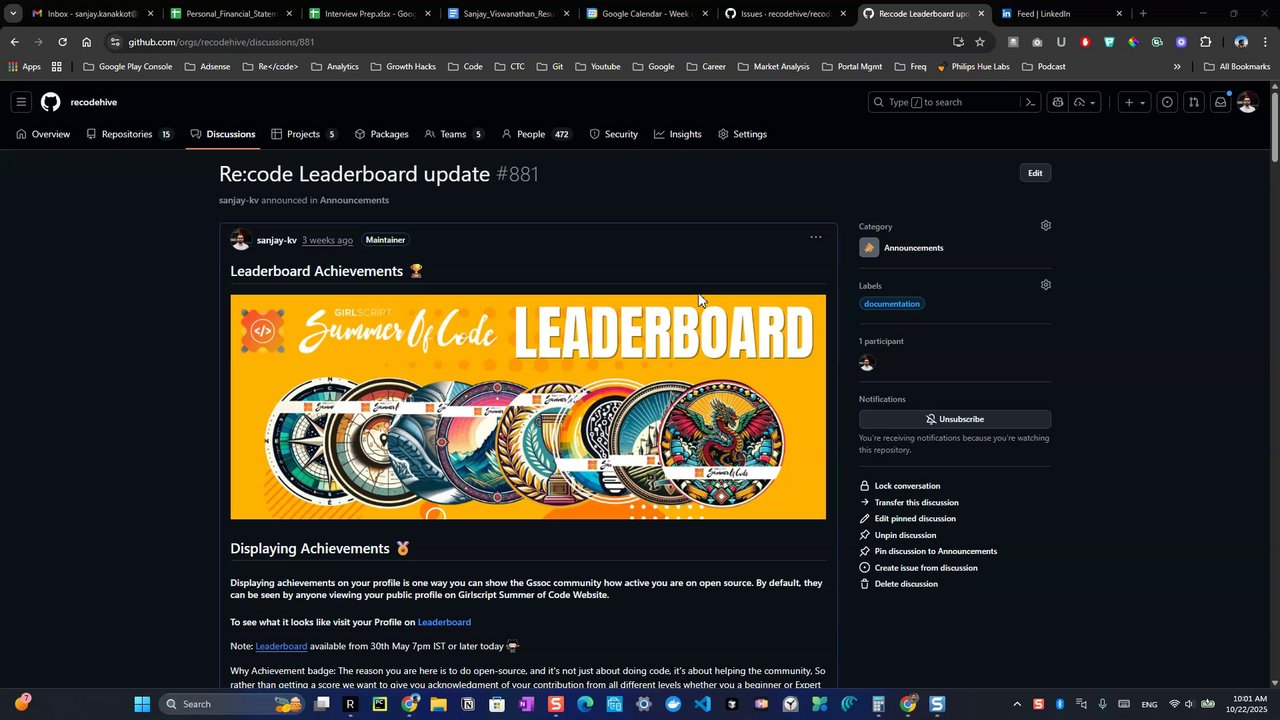Open GitHub global navigation hamburger menu
Image resolution: width=1280 pixels, height=720 pixels.
point(21,102)
